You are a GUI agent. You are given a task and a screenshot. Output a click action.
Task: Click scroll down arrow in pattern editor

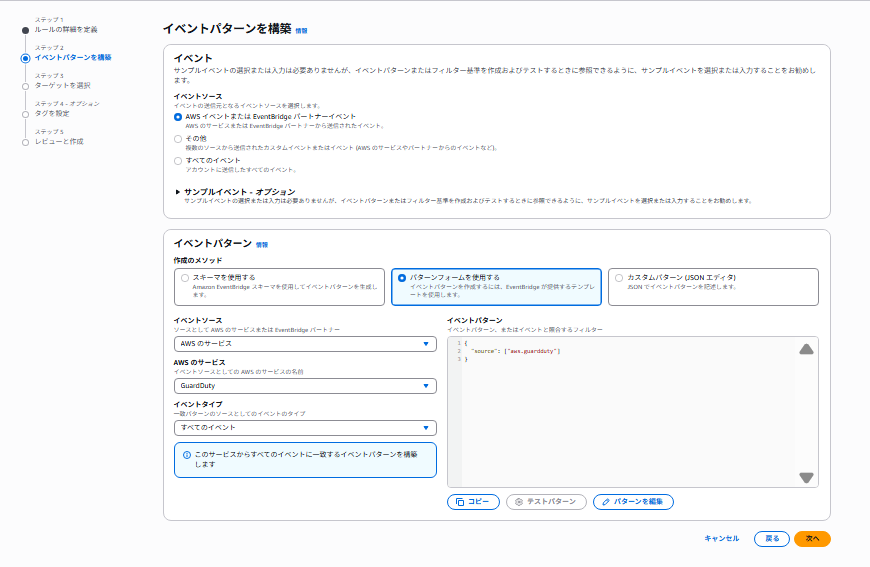pyautogui.click(x=806, y=478)
